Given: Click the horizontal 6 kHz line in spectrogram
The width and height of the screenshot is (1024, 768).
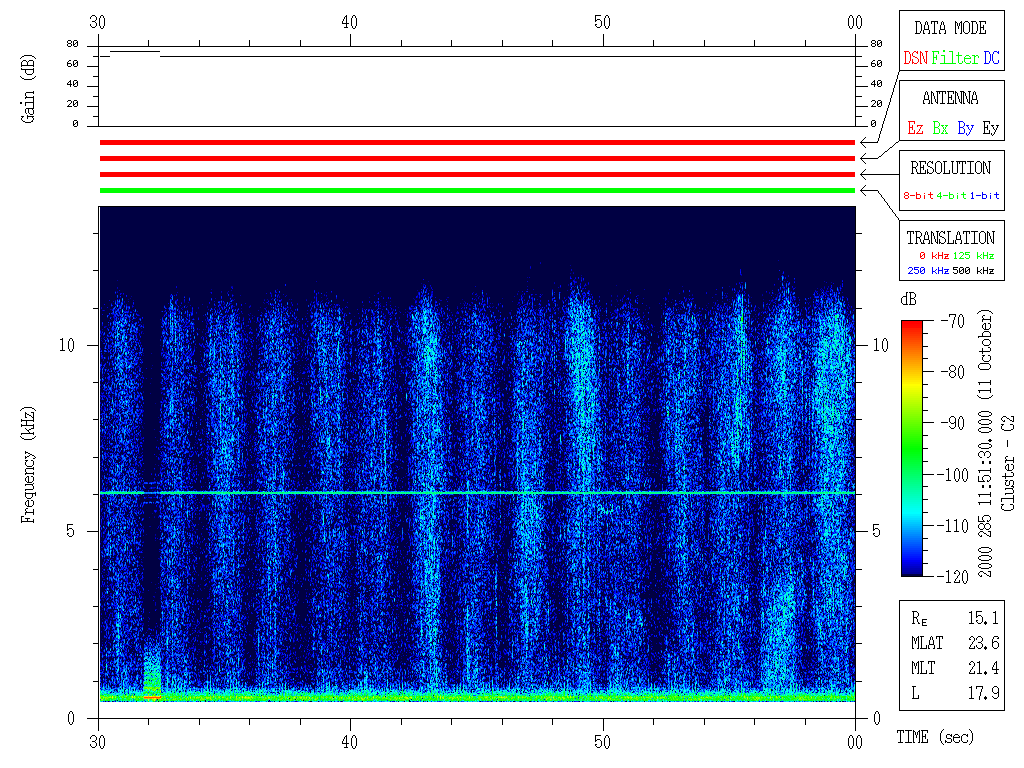Looking at the screenshot, I should pos(477,493).
